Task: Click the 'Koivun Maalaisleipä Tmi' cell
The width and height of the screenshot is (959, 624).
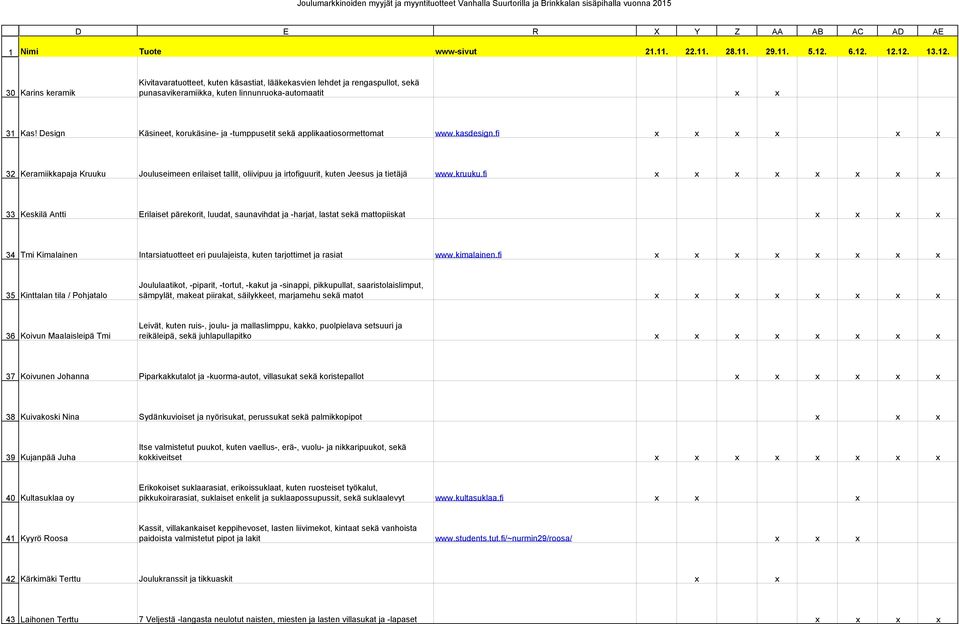Action: coord(78,321)
